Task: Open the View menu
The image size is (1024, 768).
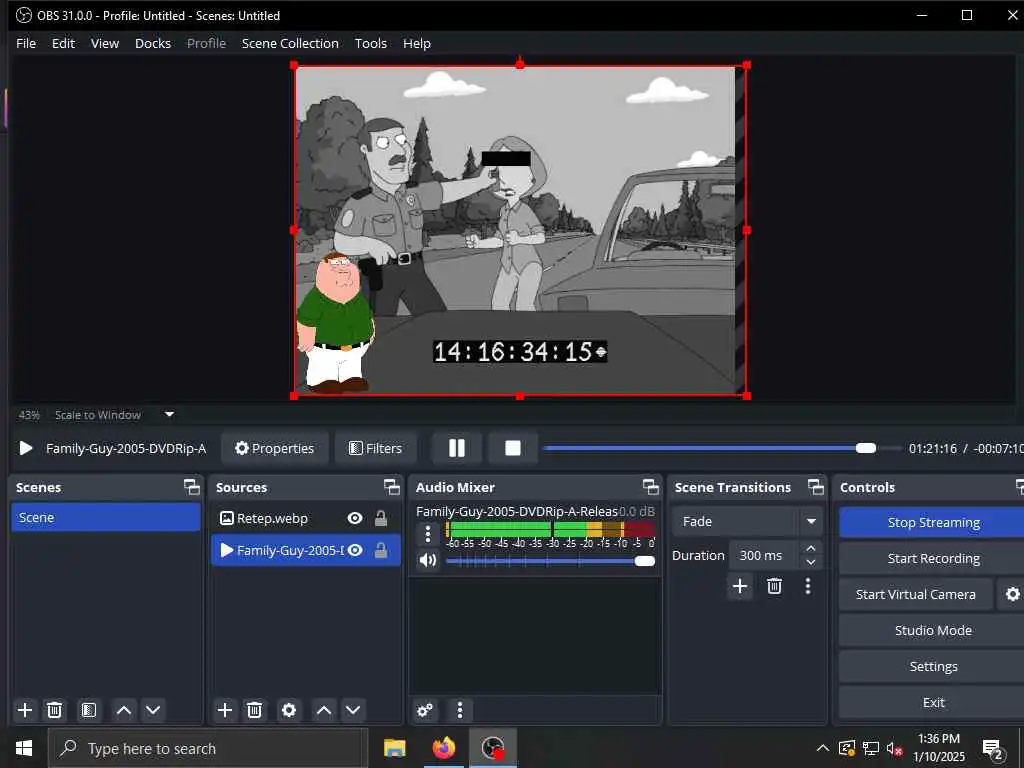Action: click(104, 43)
